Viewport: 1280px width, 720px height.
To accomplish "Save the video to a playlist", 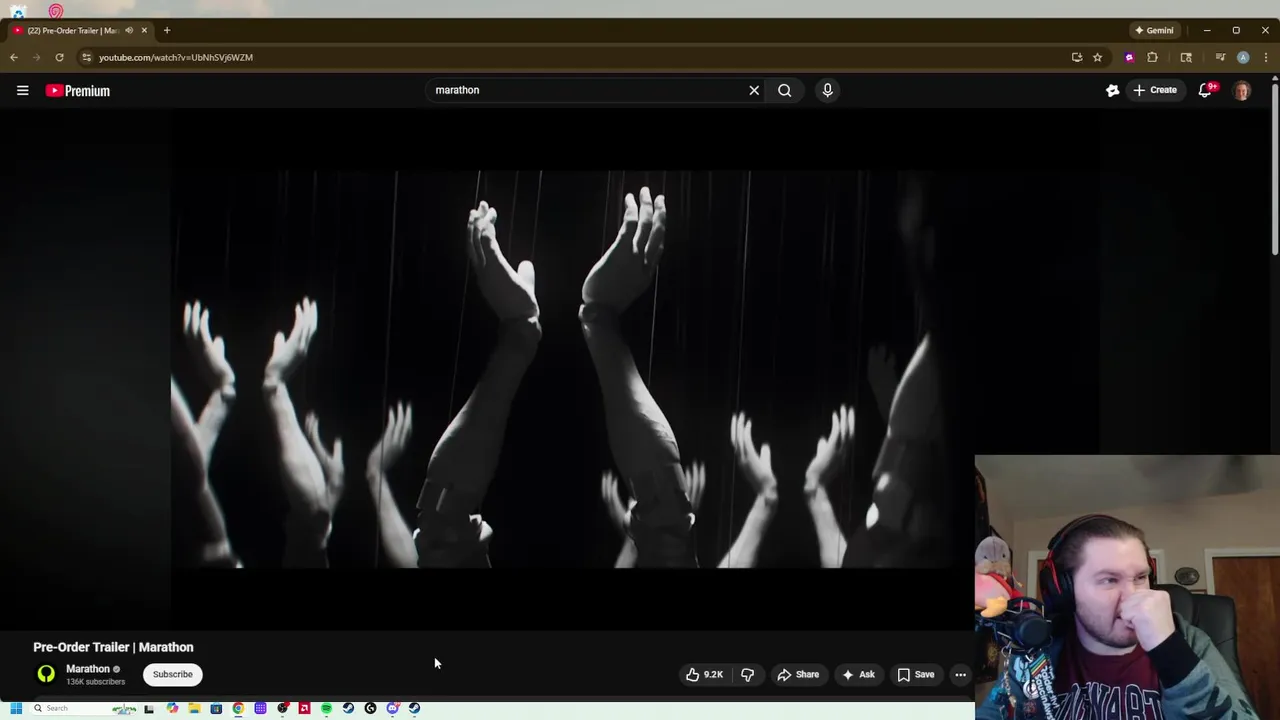I will coord(916,675).
